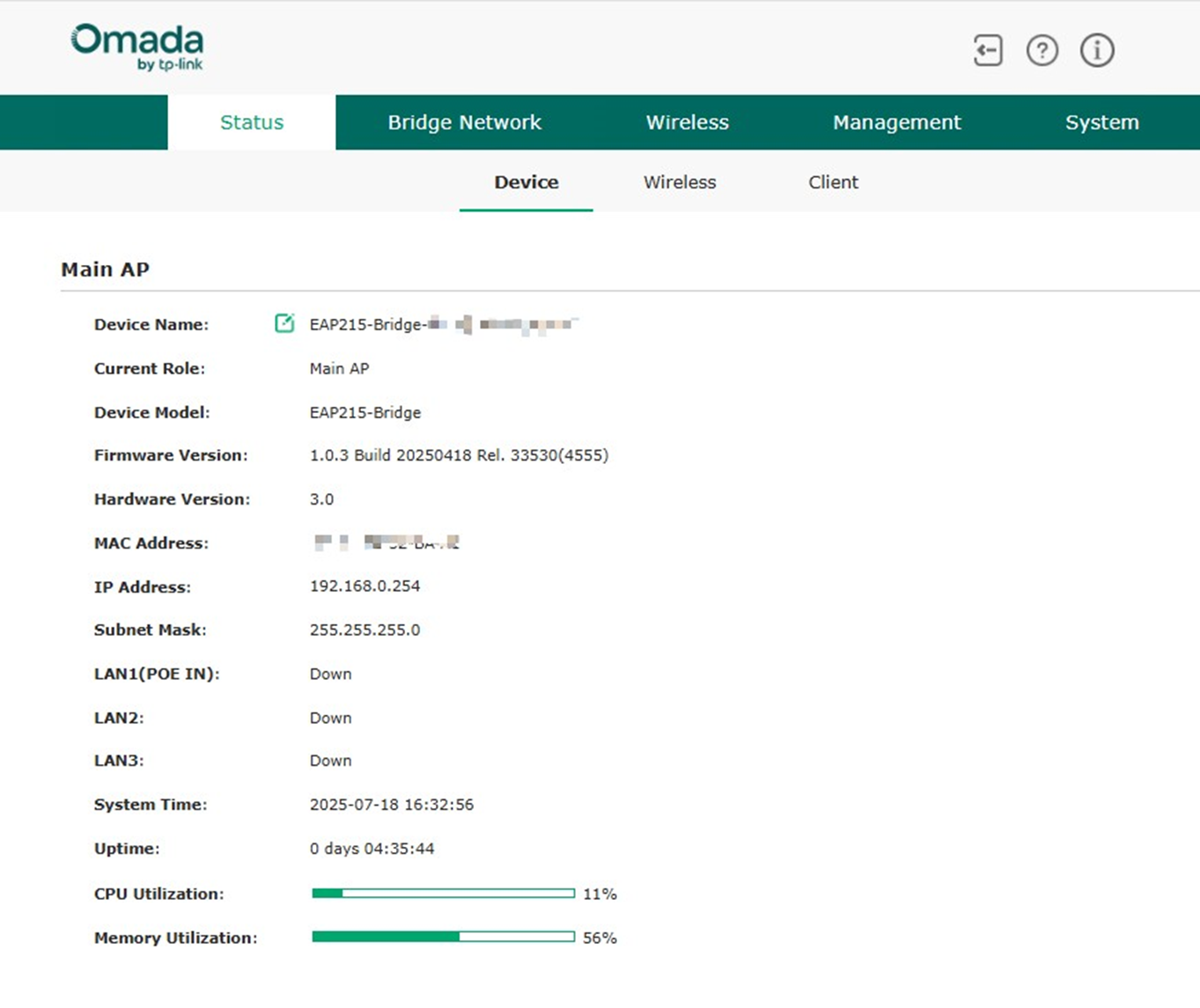The width and height of the screenshot is (1200, 1008).
Task: Open the help question mark icon
Action: (x=1042, y=50)
